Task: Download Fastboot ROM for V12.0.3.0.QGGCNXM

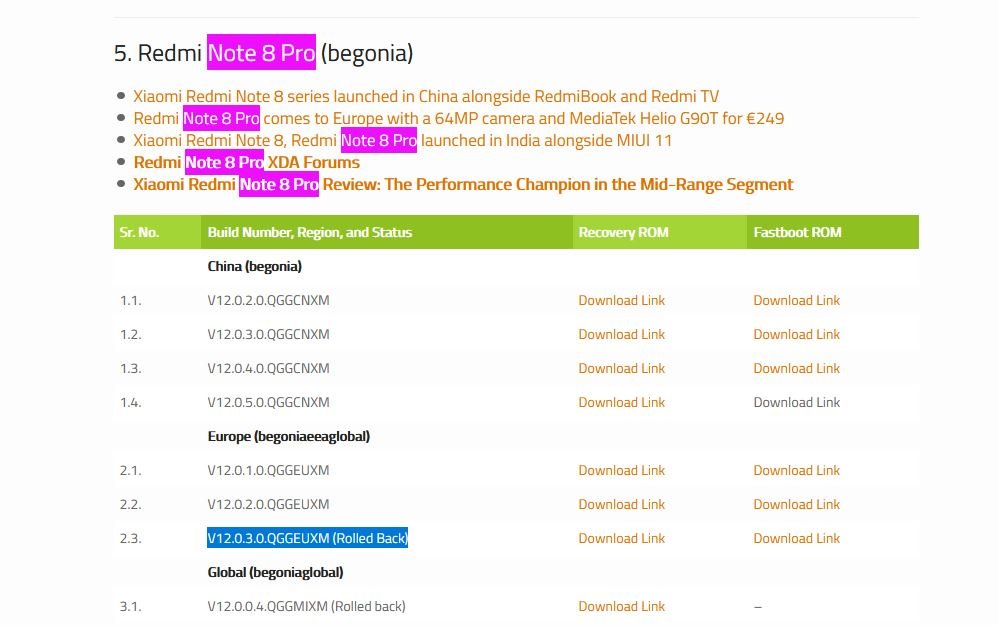Action: [x=796, y=334]
